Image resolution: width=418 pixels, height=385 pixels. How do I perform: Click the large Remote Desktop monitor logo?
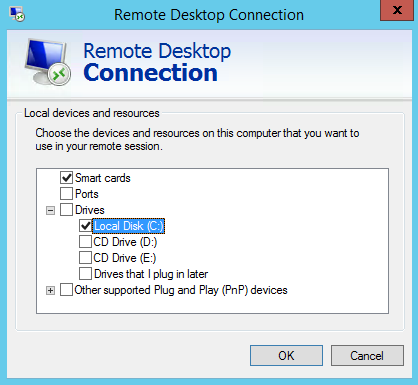coord(48,62)
